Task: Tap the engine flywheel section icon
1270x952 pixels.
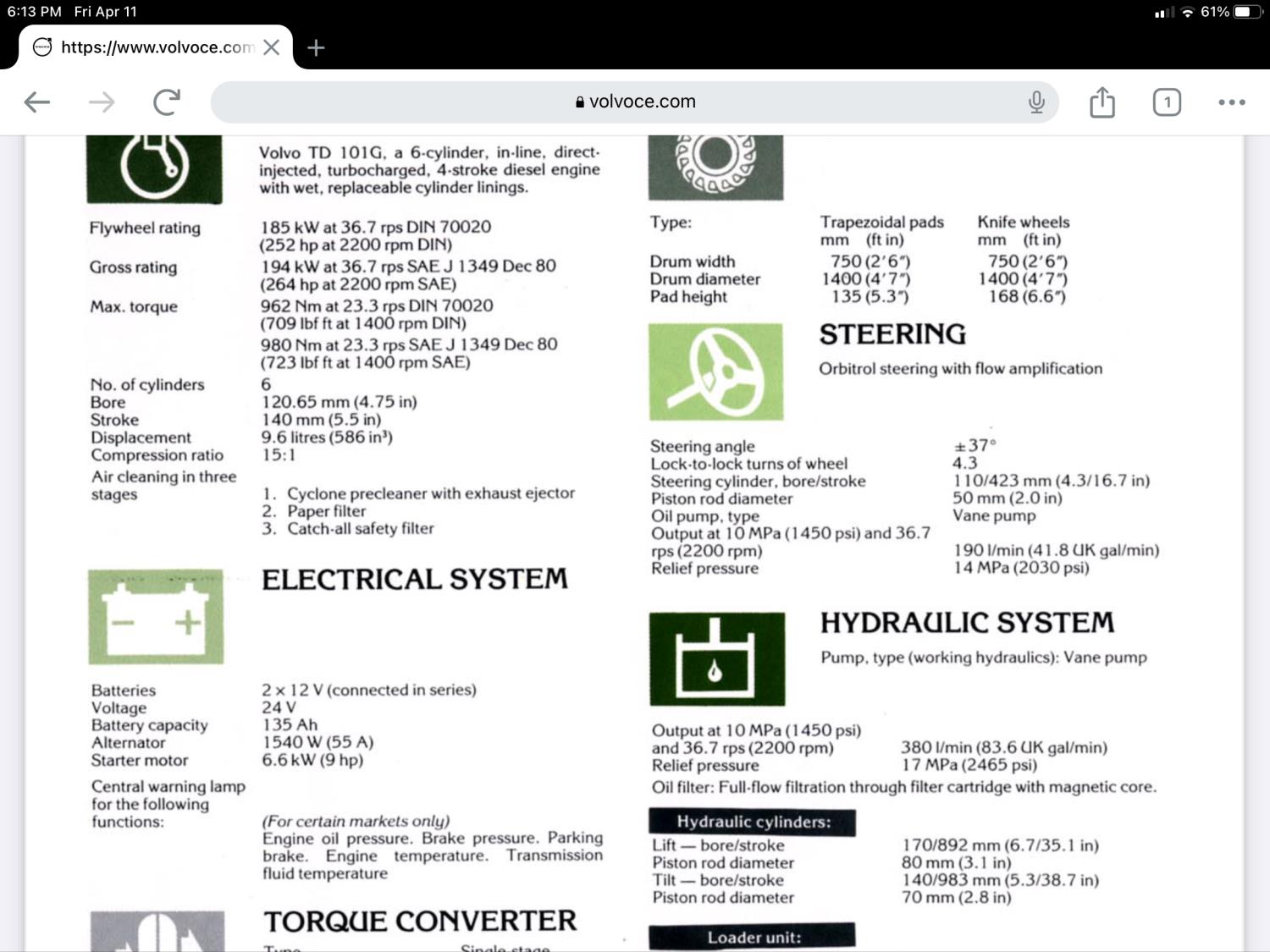Action: (x=154, y=168)
